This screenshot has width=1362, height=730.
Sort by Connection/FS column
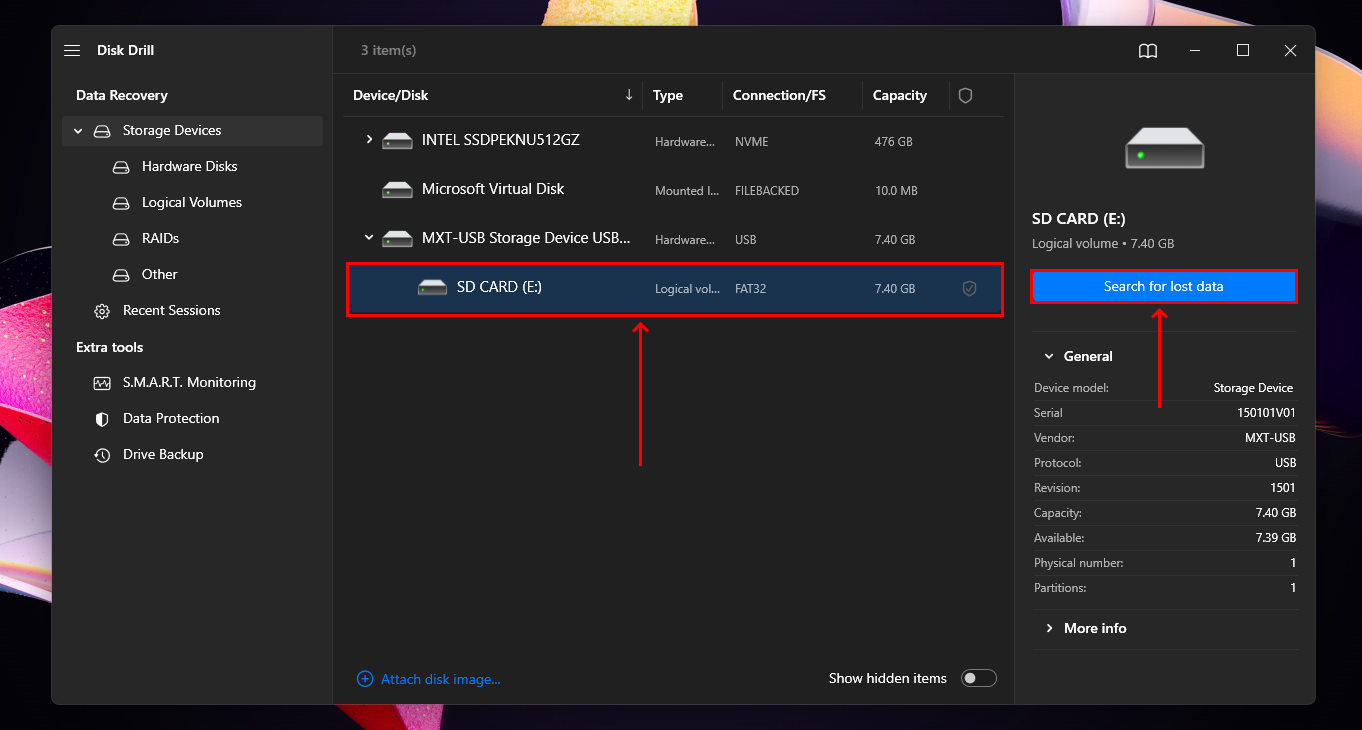click(x=779, y=95)
